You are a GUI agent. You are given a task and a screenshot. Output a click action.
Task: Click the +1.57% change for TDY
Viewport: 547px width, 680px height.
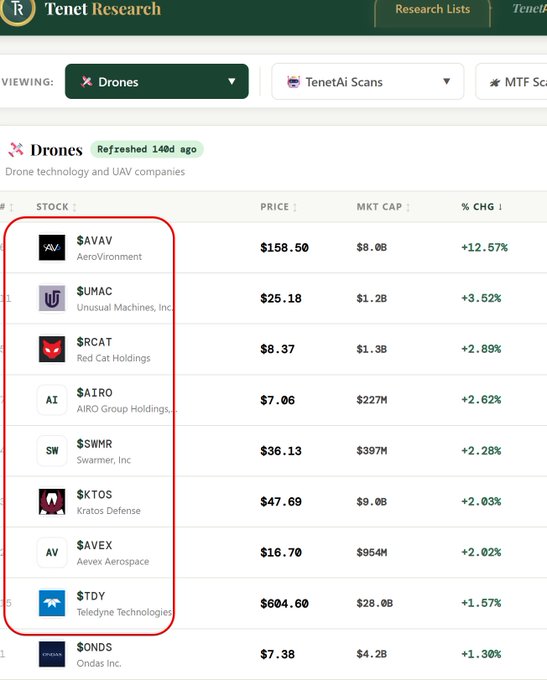[481, 603]
